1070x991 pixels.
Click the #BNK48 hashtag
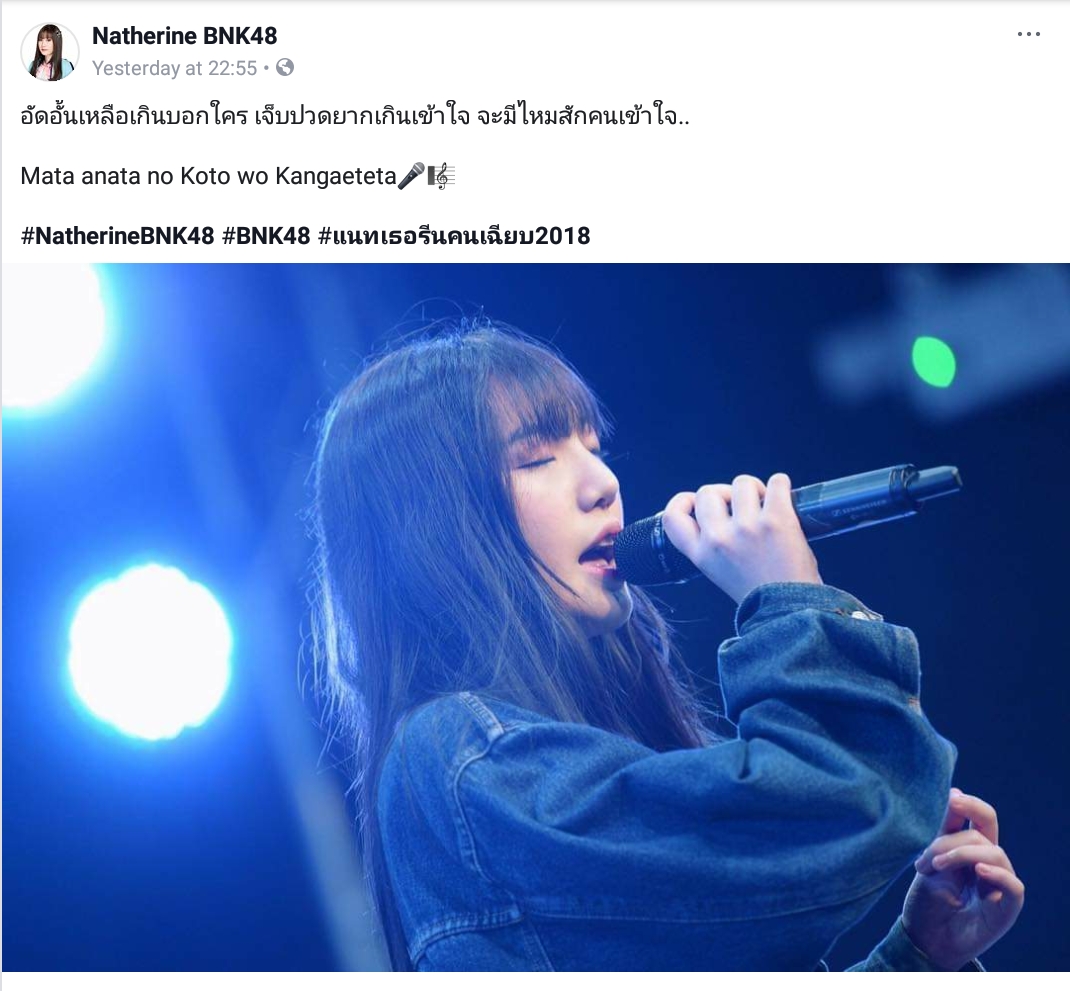coord(266,235)
